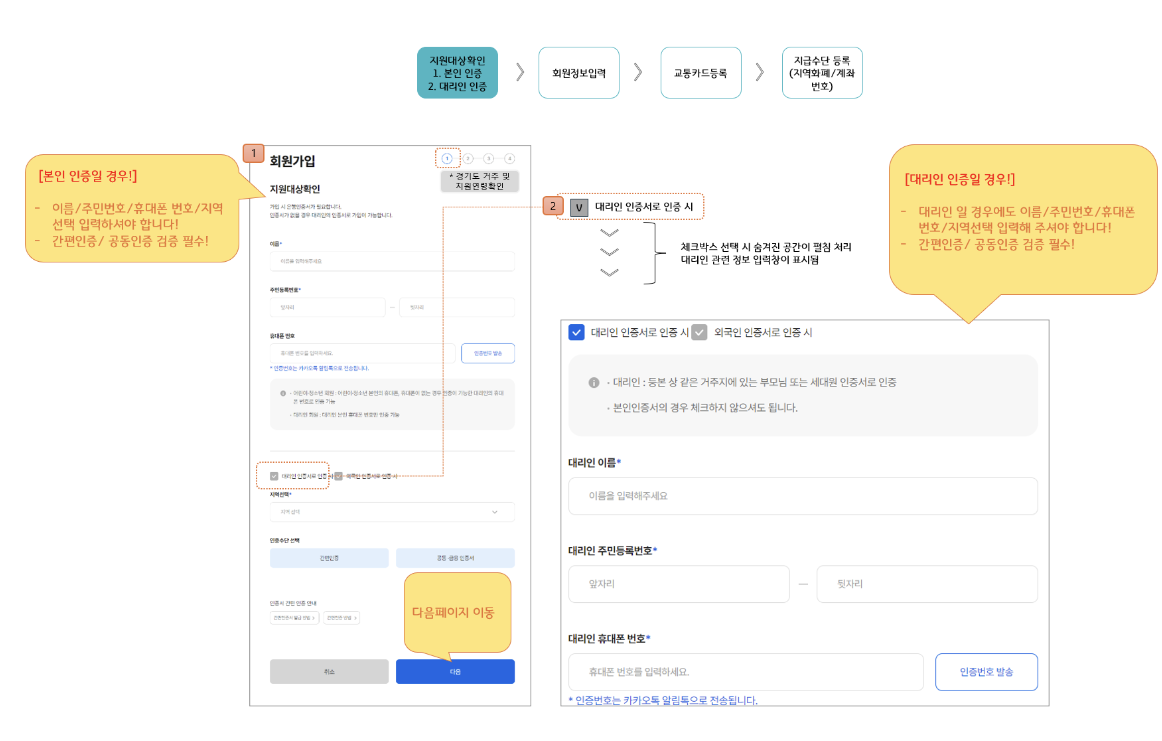
Task: Click chevron between 지원대상확인 and 회원정보입력 steps
Action: 518,71
